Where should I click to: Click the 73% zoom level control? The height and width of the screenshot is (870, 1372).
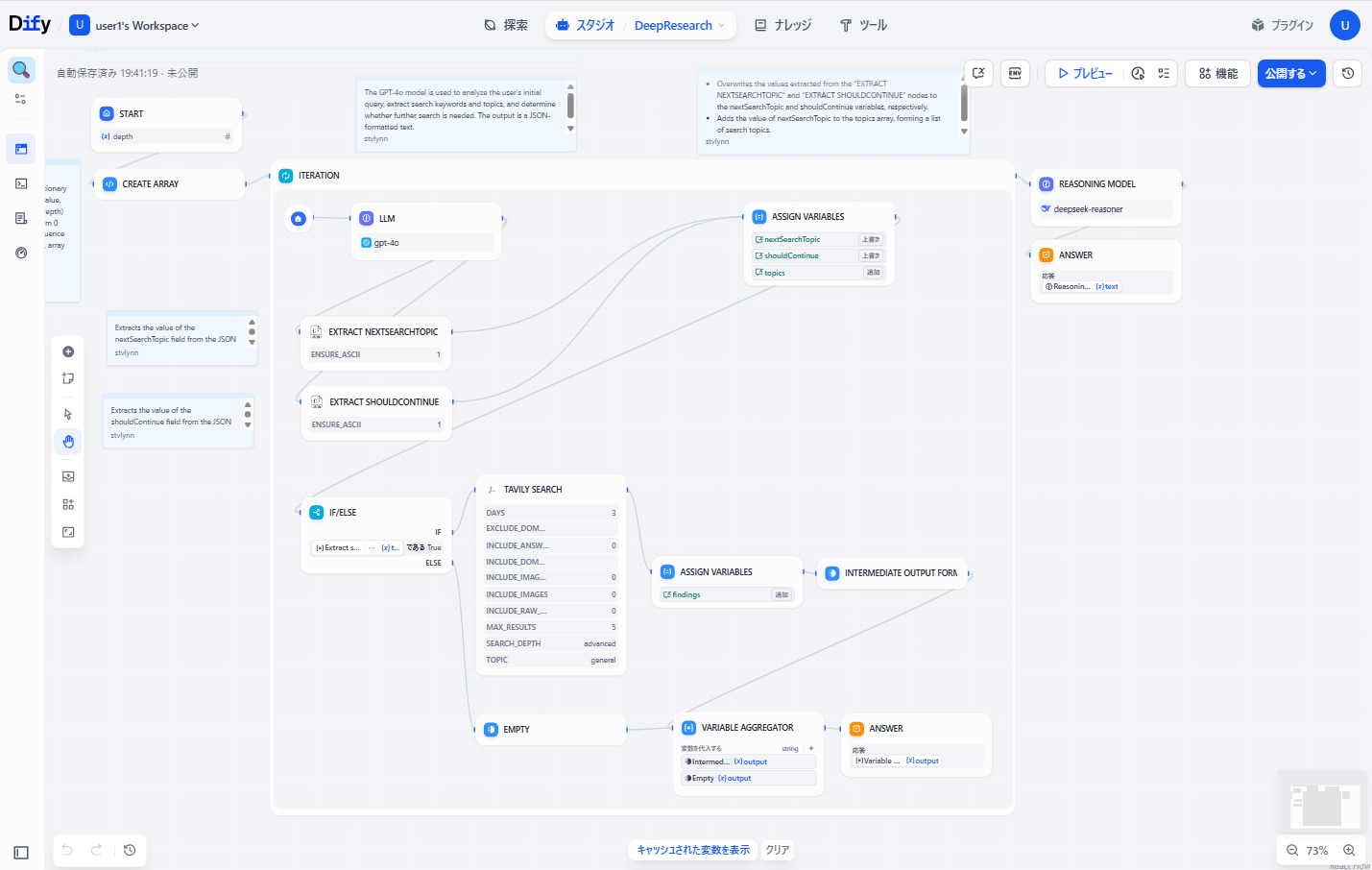click(x=1316, y=850)
